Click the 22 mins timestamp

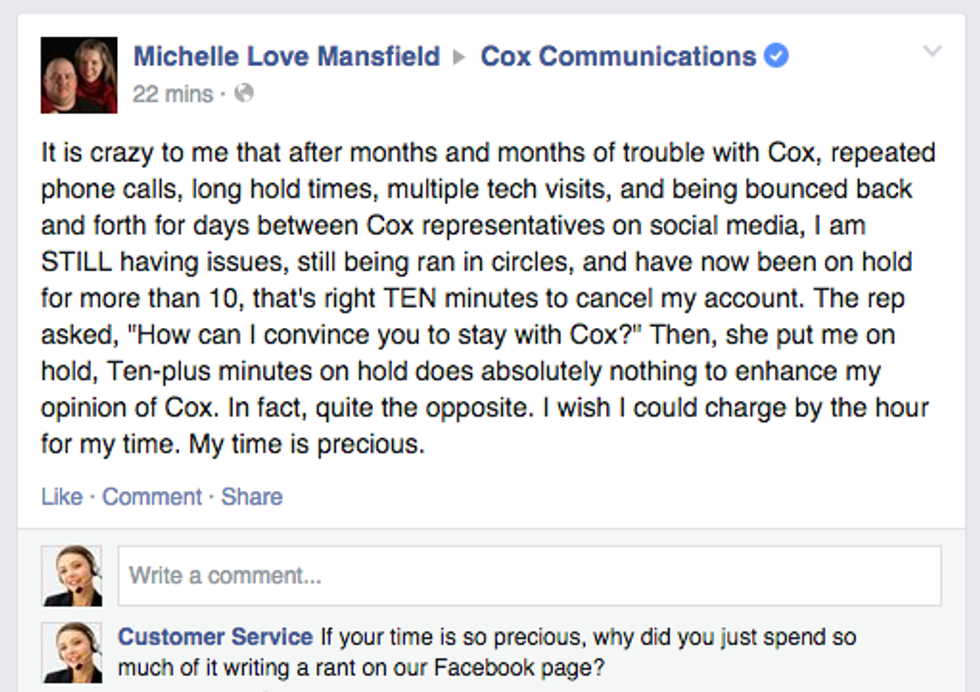tap(173, 94)
